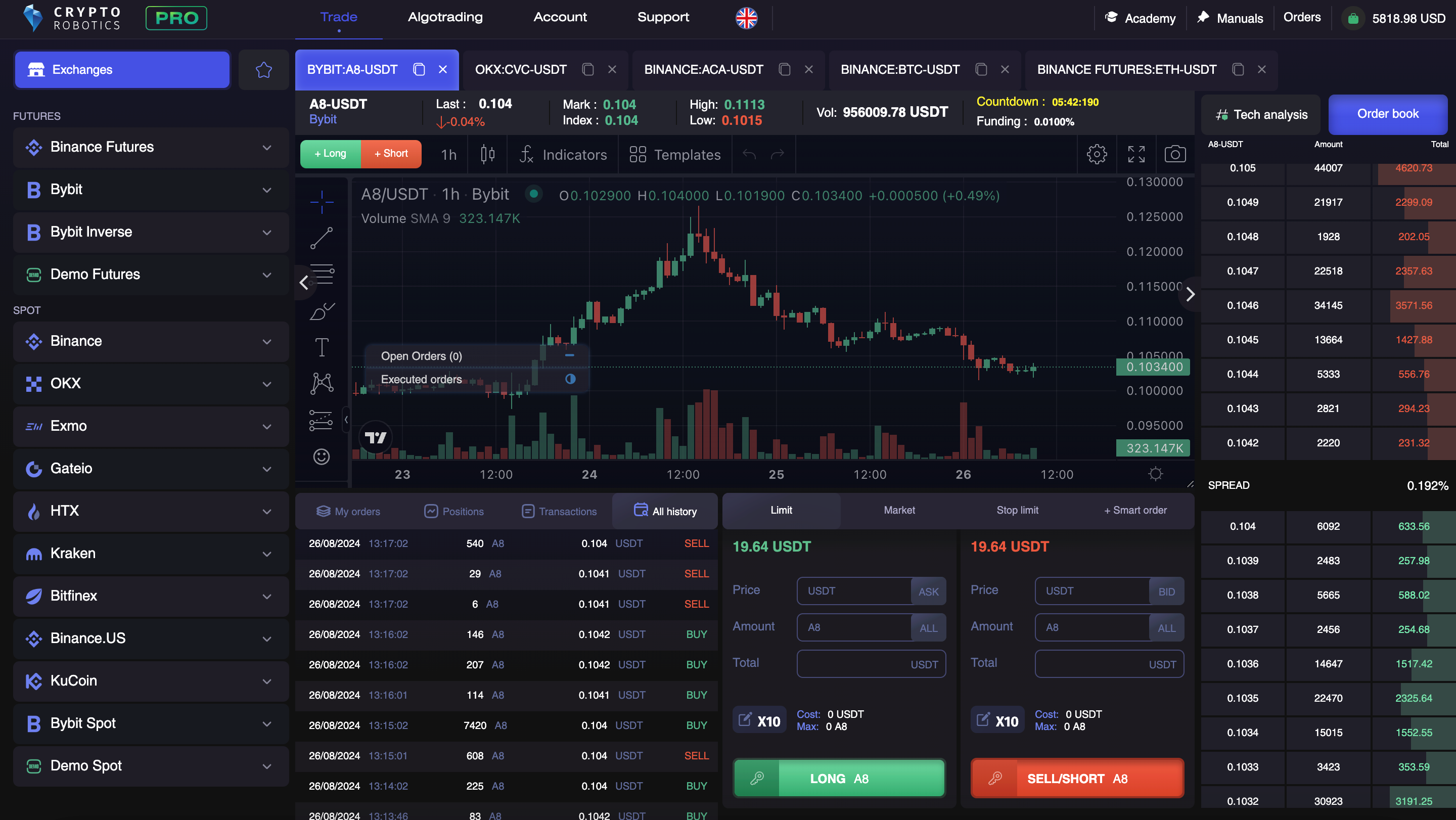Duplicate the BYBIT:A8-USDT tab

tap(419, 69)
